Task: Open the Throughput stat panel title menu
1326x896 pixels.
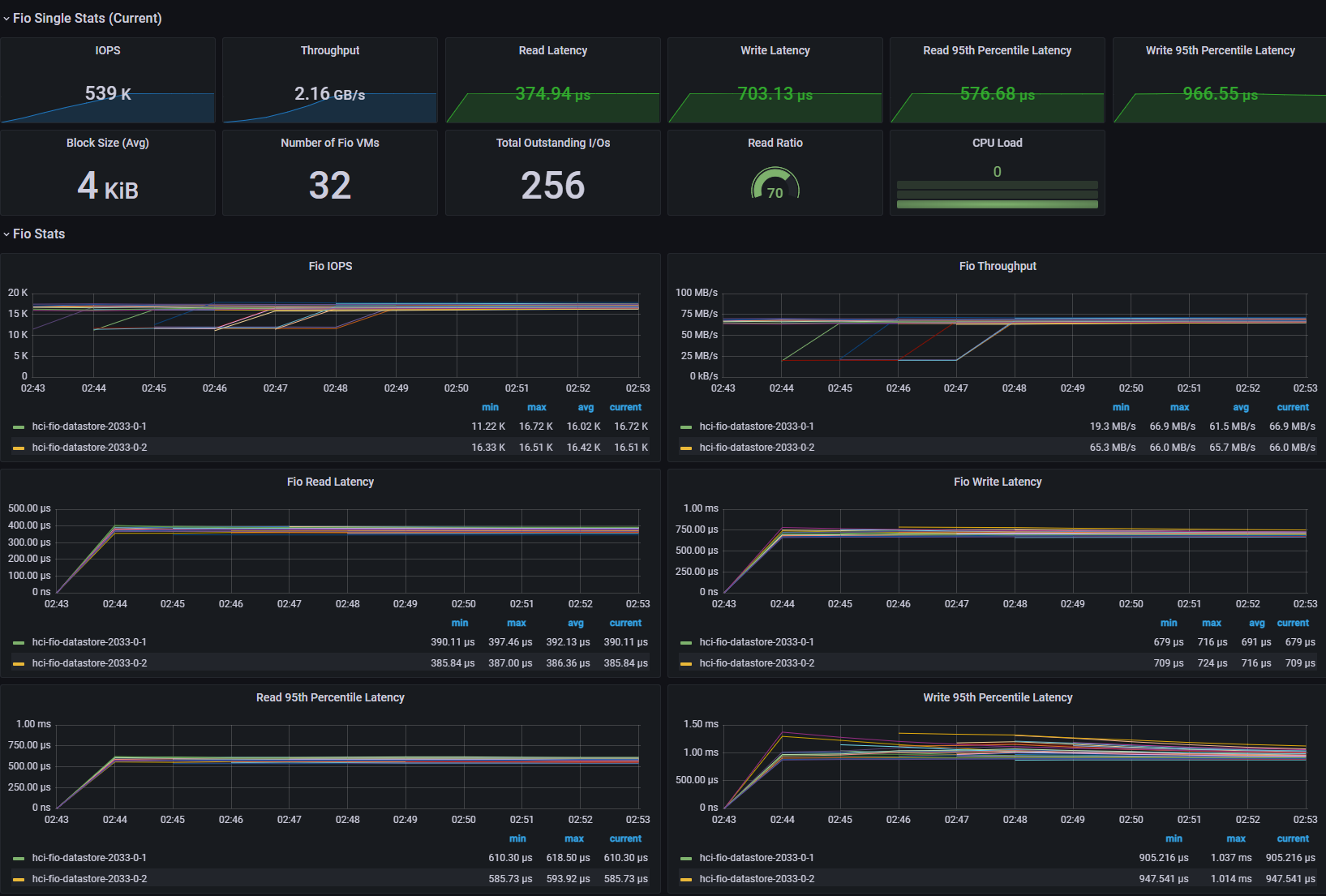Action: pyautogui.click(x=330, y=50)
